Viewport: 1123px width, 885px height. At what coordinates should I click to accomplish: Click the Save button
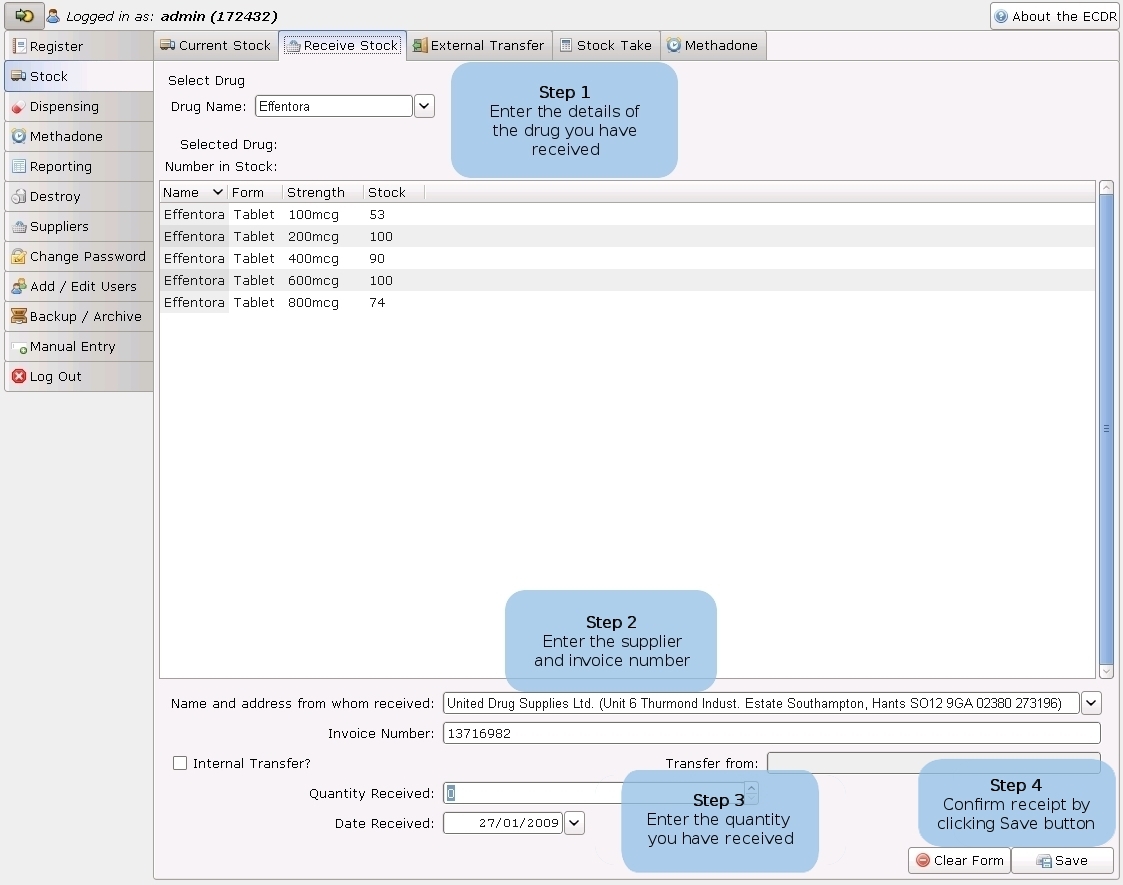(x=1062, y=860)
